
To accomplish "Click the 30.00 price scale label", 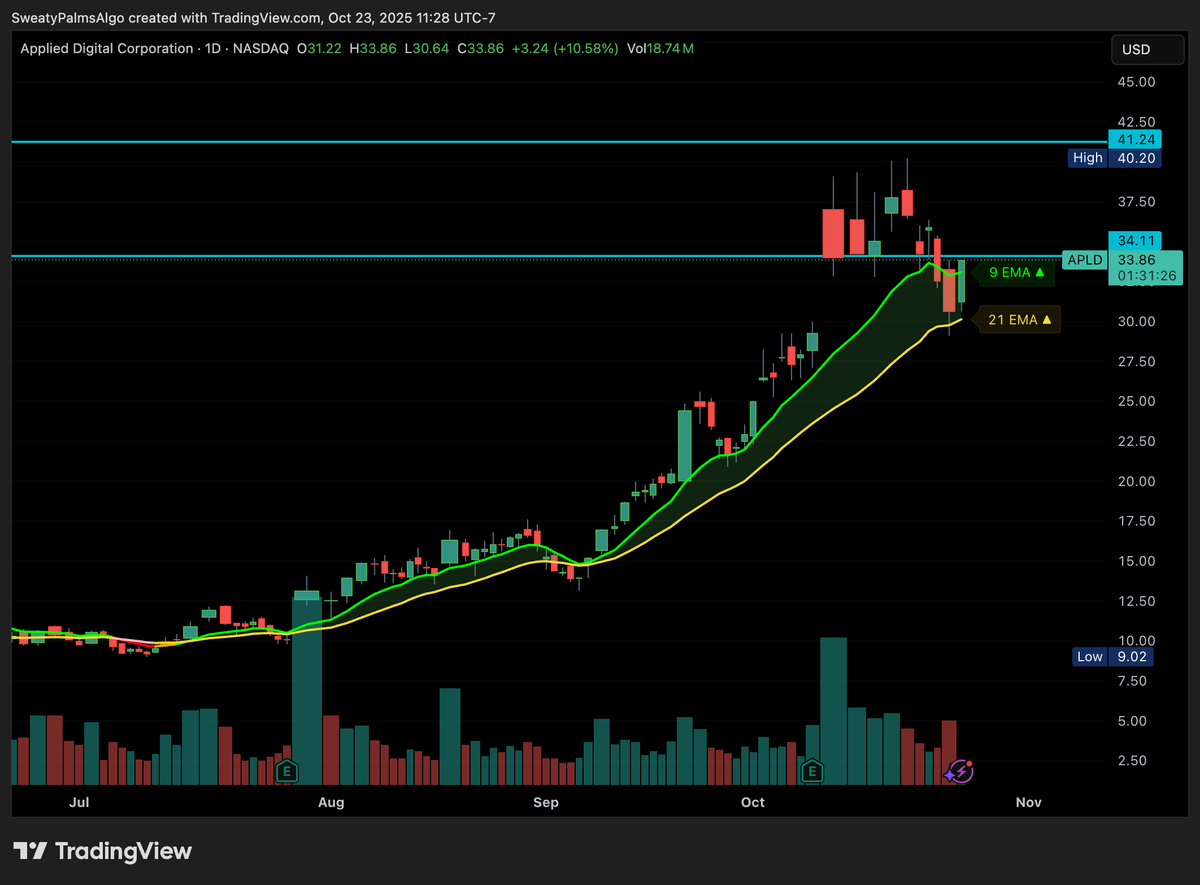I will coord(1139,321).
